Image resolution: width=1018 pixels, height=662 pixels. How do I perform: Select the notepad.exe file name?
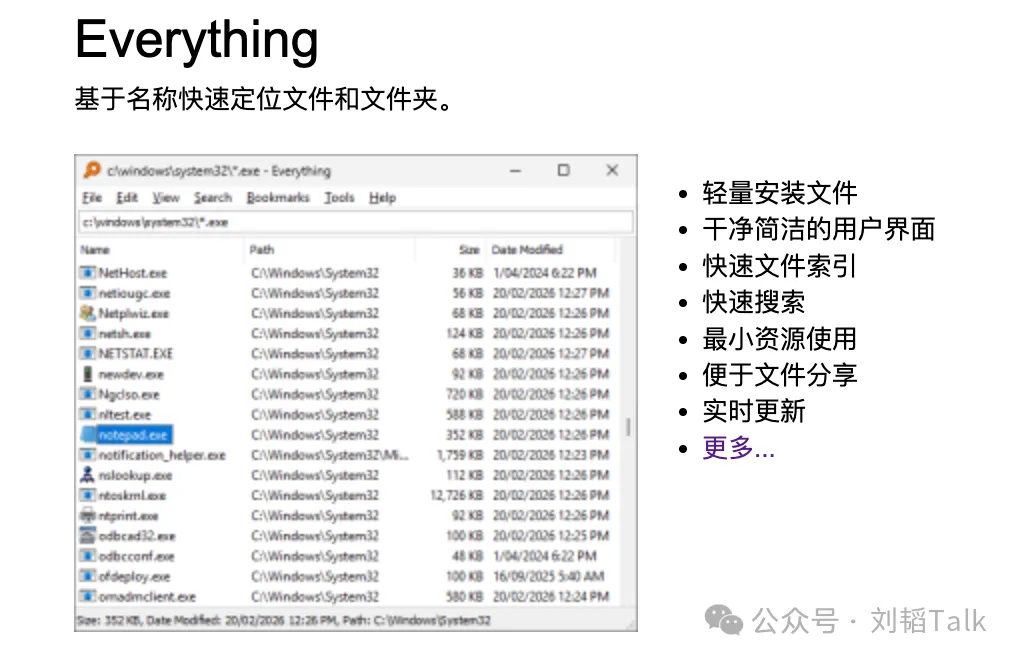(x=133, y=435)
